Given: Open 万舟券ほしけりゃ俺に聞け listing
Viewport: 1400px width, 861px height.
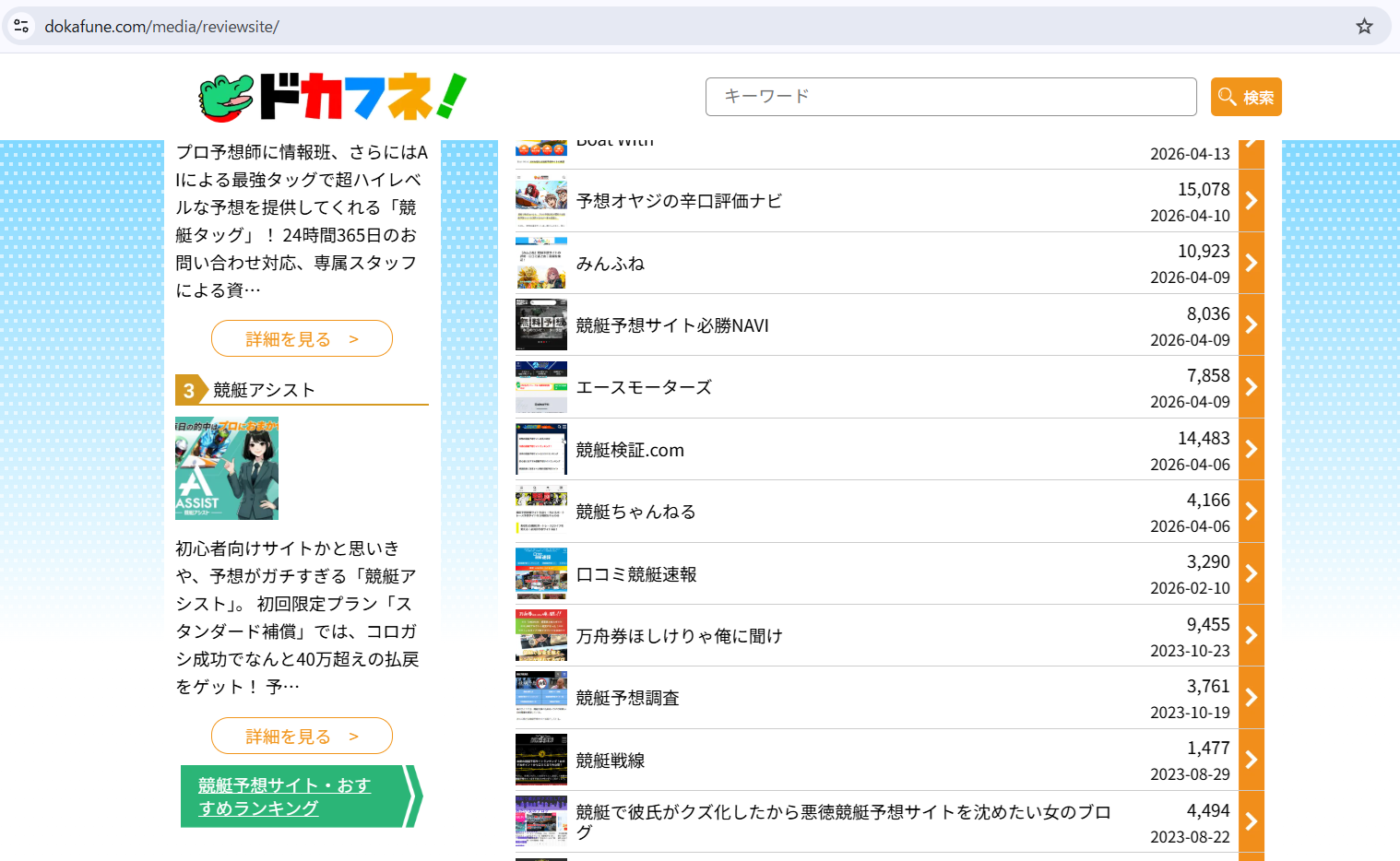Looking at the screenshot, I should click(679, 636).
